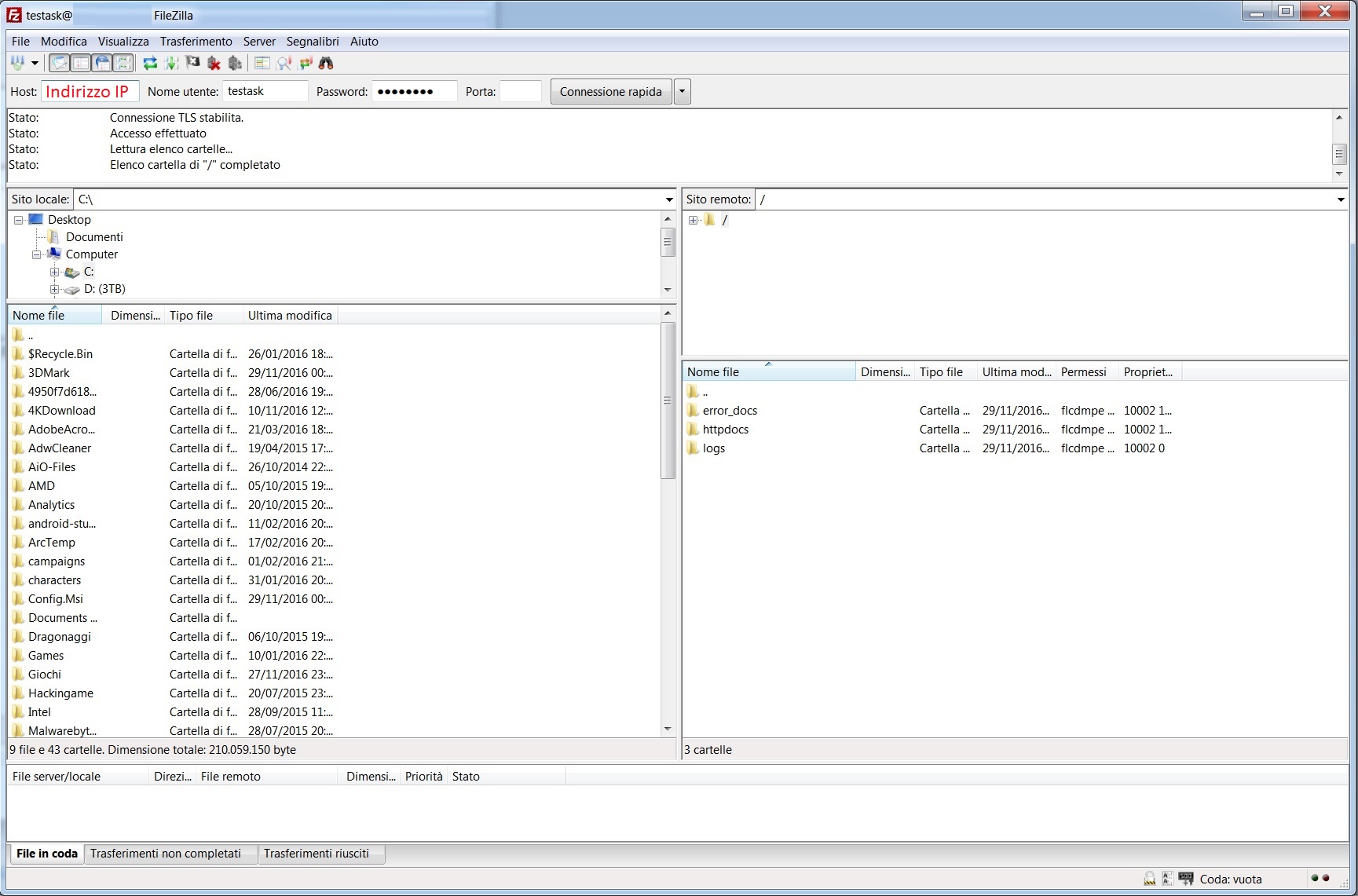Click the data type icon in status bar
The width and height of the screenshot is (1358, 896).
point(1167,879)
